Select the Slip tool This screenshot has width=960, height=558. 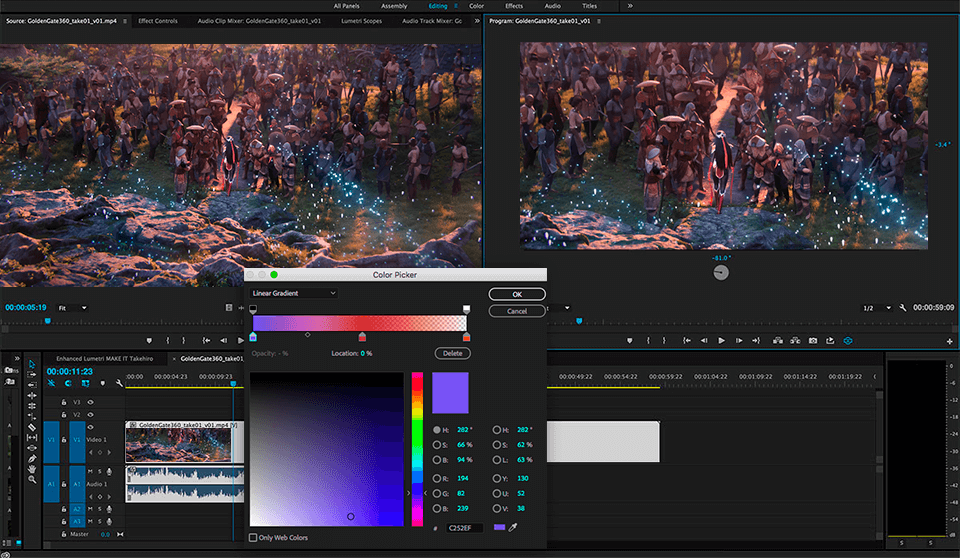(x=32, y=437)
